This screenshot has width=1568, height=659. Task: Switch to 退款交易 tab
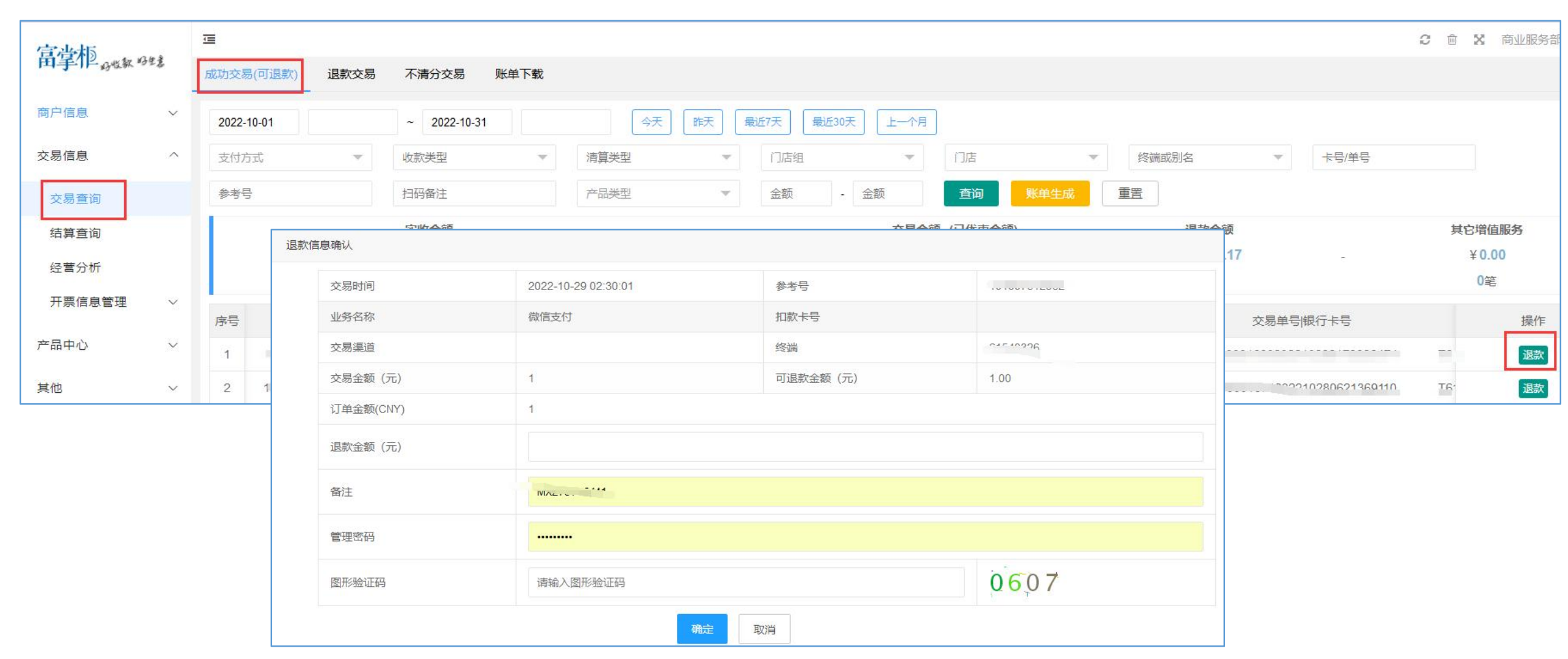[x=351, y=74]
